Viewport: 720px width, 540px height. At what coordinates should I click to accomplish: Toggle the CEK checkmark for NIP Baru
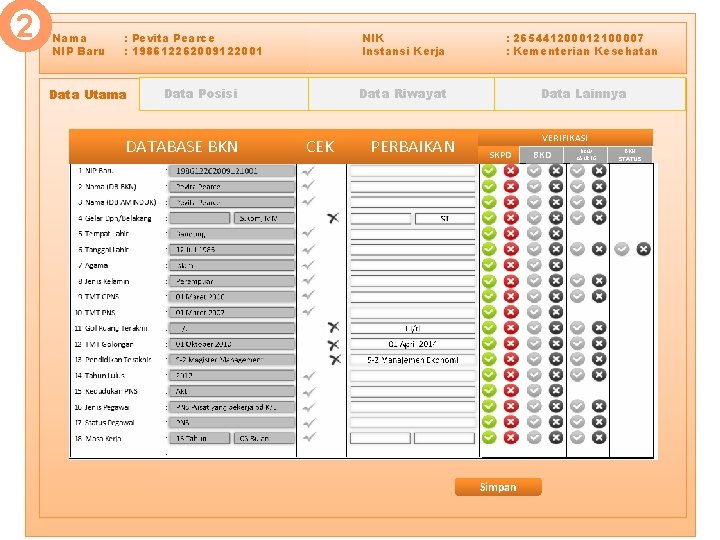(x=308, y=171)
